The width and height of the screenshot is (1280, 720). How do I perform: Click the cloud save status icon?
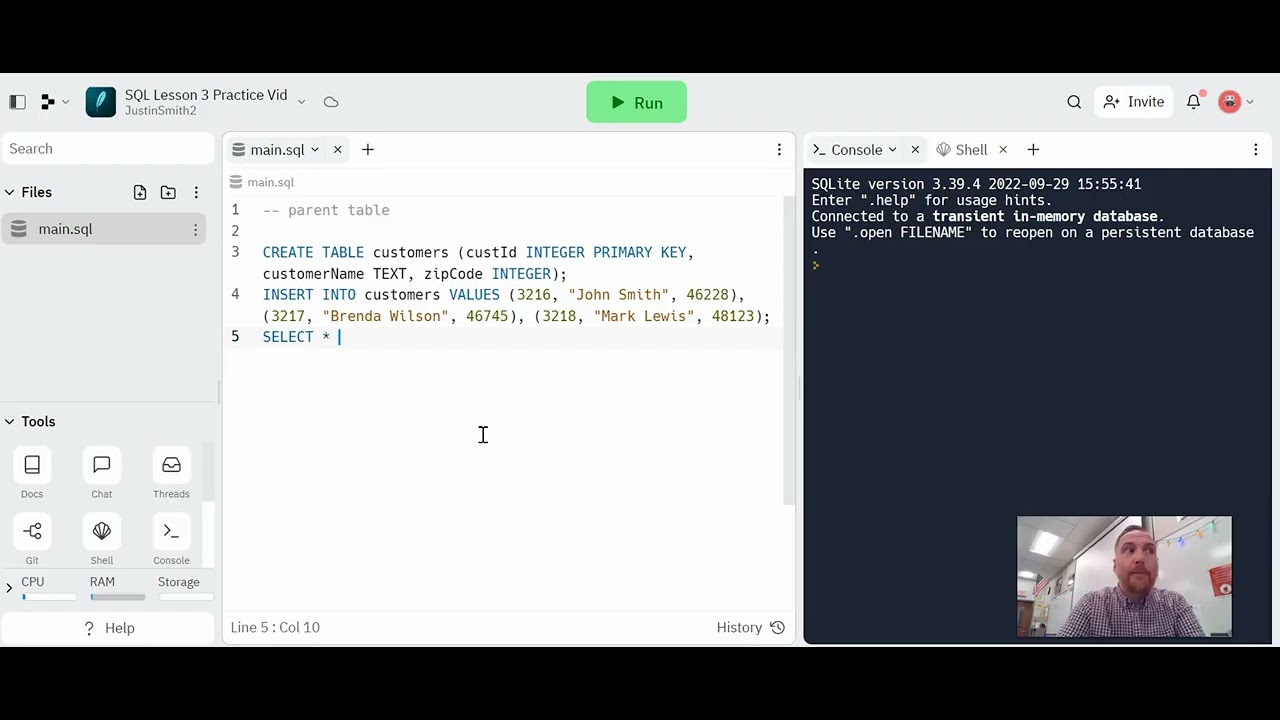tap(331, 102)
